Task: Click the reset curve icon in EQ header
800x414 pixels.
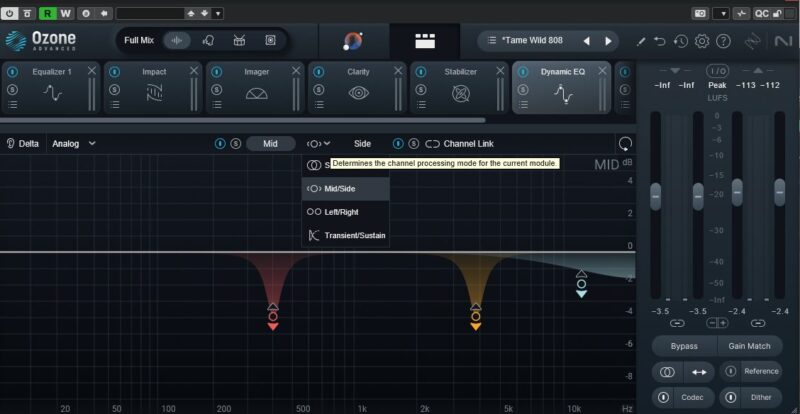Action: [625, 144]
